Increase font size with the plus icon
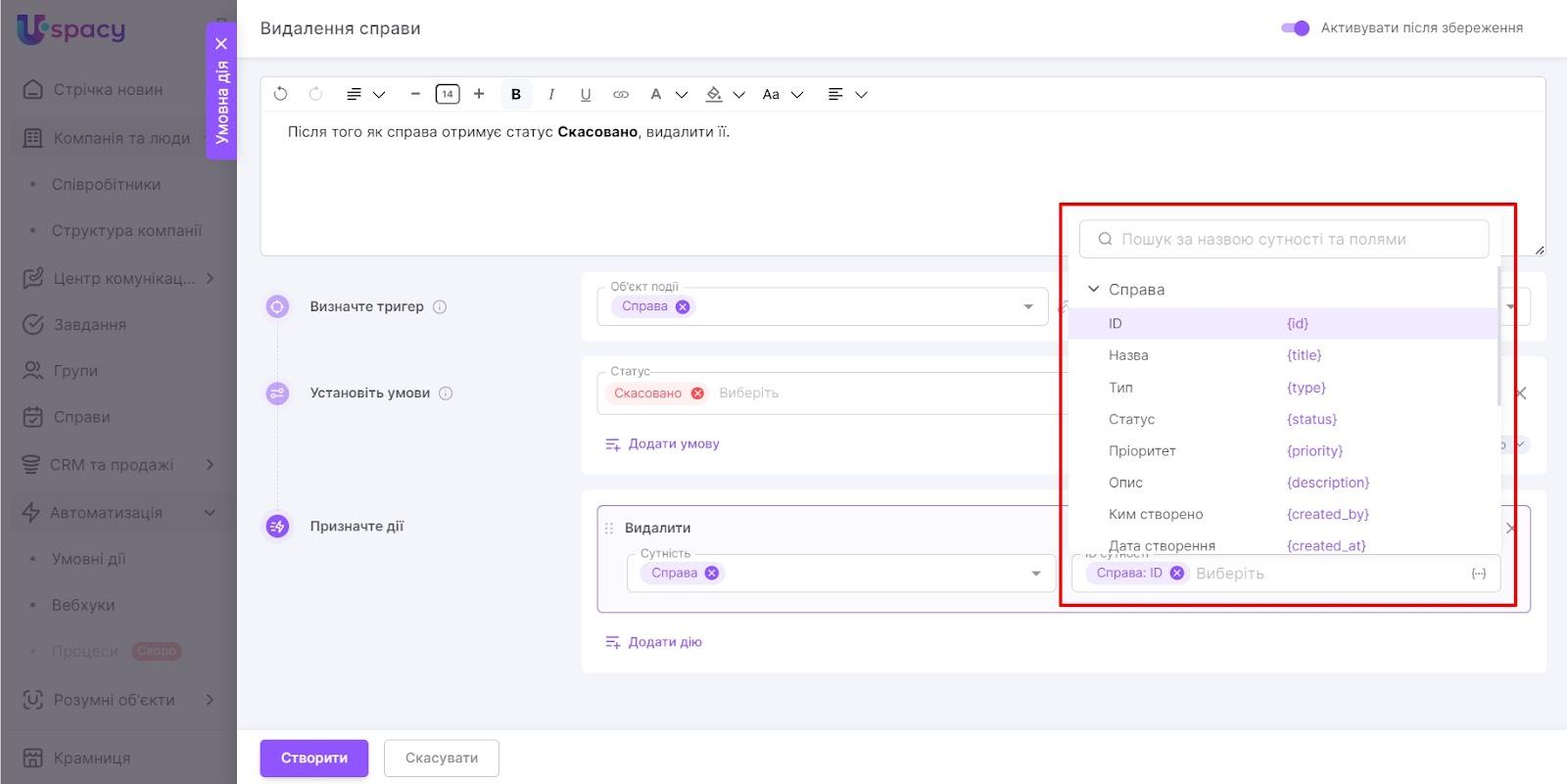Image resolution: width=1567 pixels, height=784 pixels. [479, 94]
